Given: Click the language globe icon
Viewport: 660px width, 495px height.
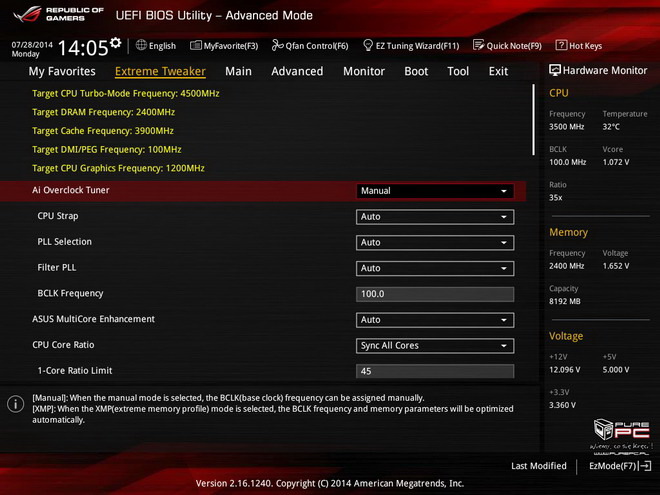Looking at the screenshot, I should click(141, 45).
